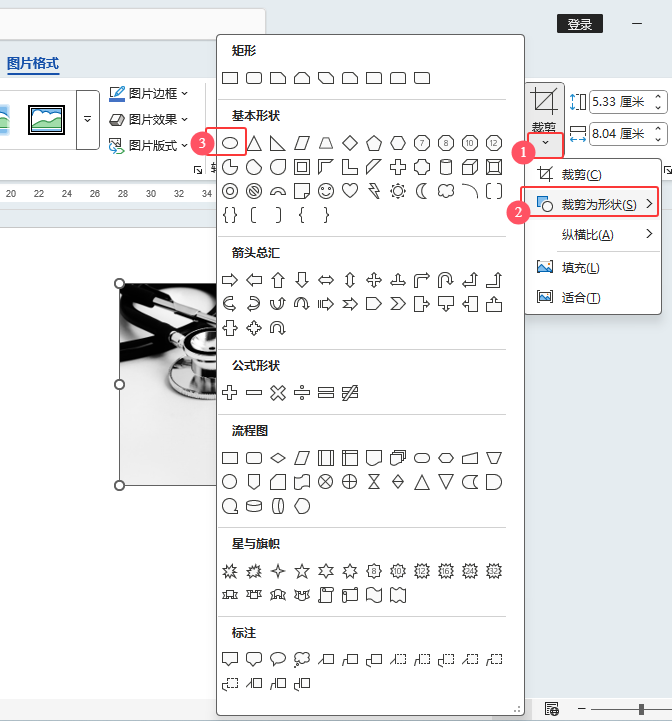Choose the no-symbol prohibited shape
This screenshot has height=721, width=672.
pyautogui.click(x=254, y=191)
